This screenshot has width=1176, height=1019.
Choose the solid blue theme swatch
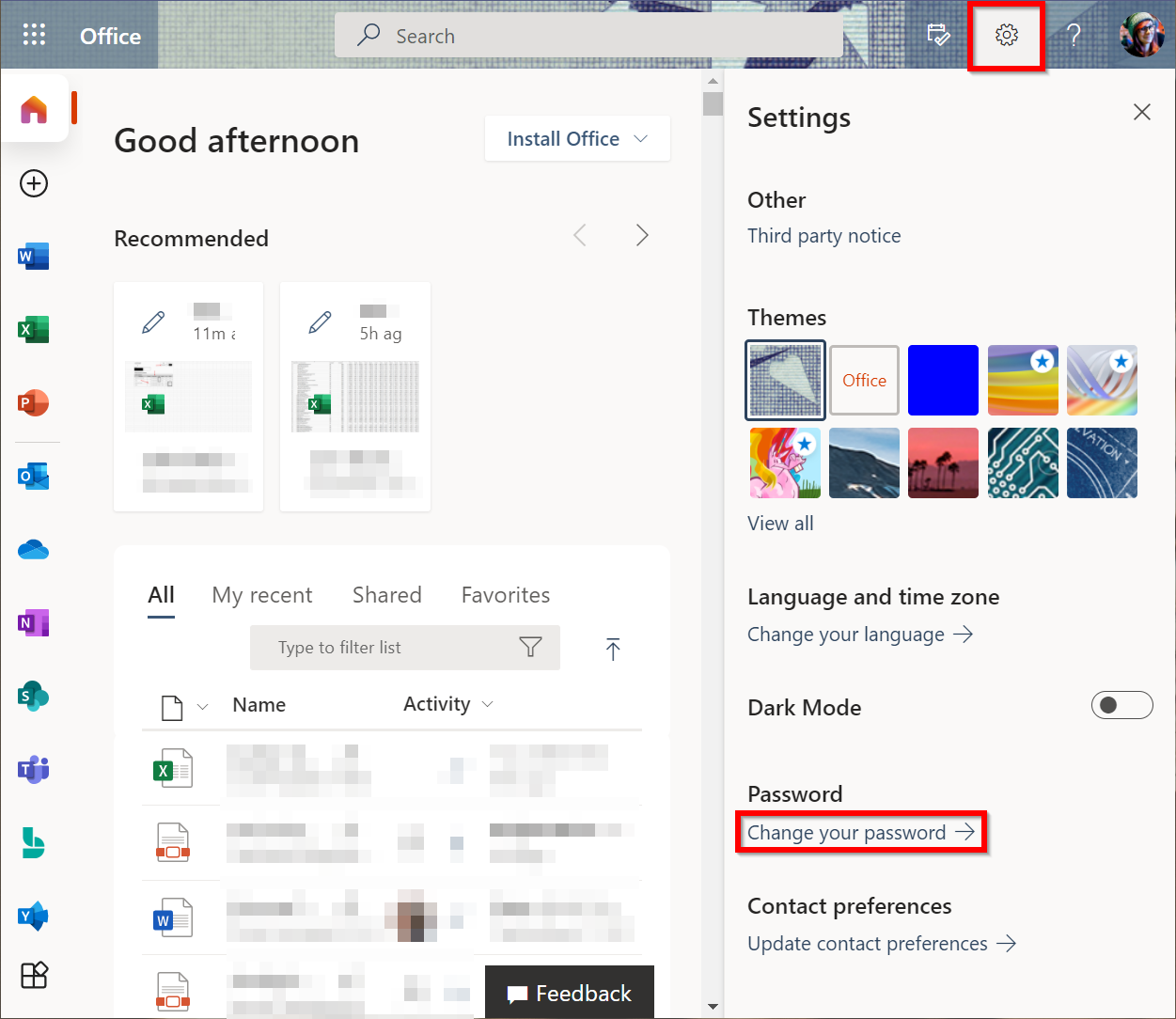[943, 380]
